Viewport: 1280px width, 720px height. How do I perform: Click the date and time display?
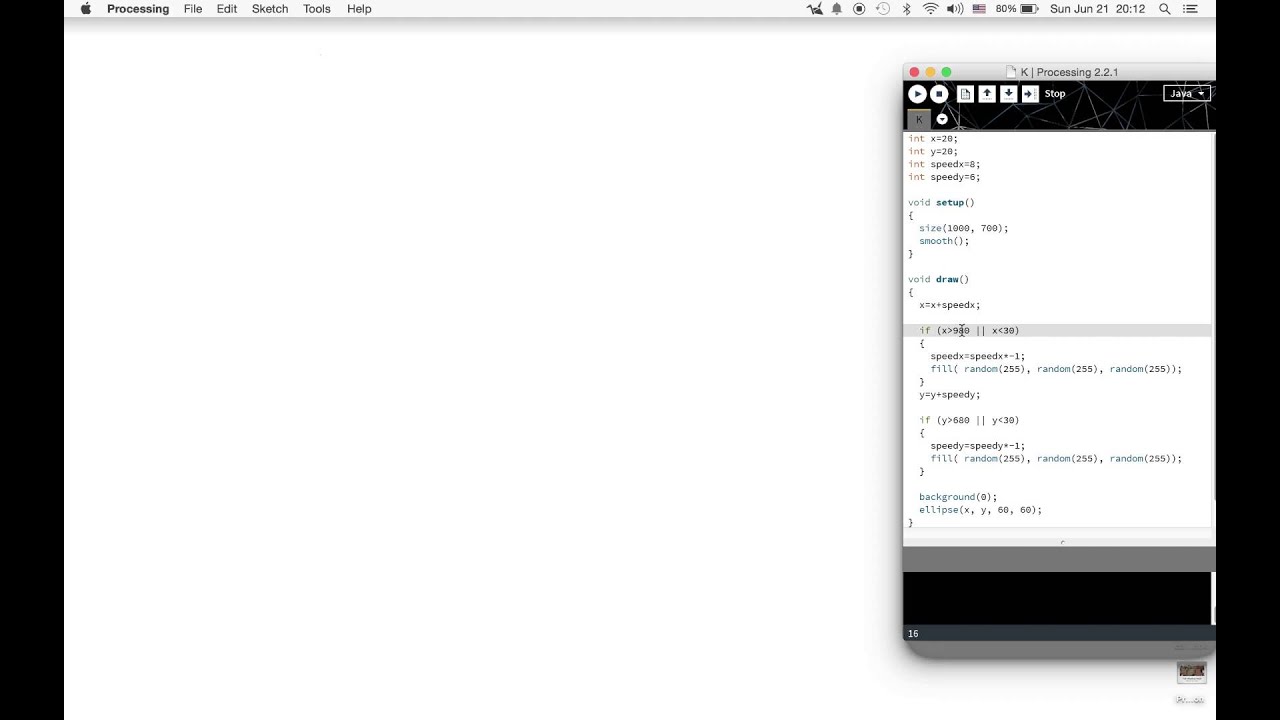pyautogui.click(x=1098, y=9)
